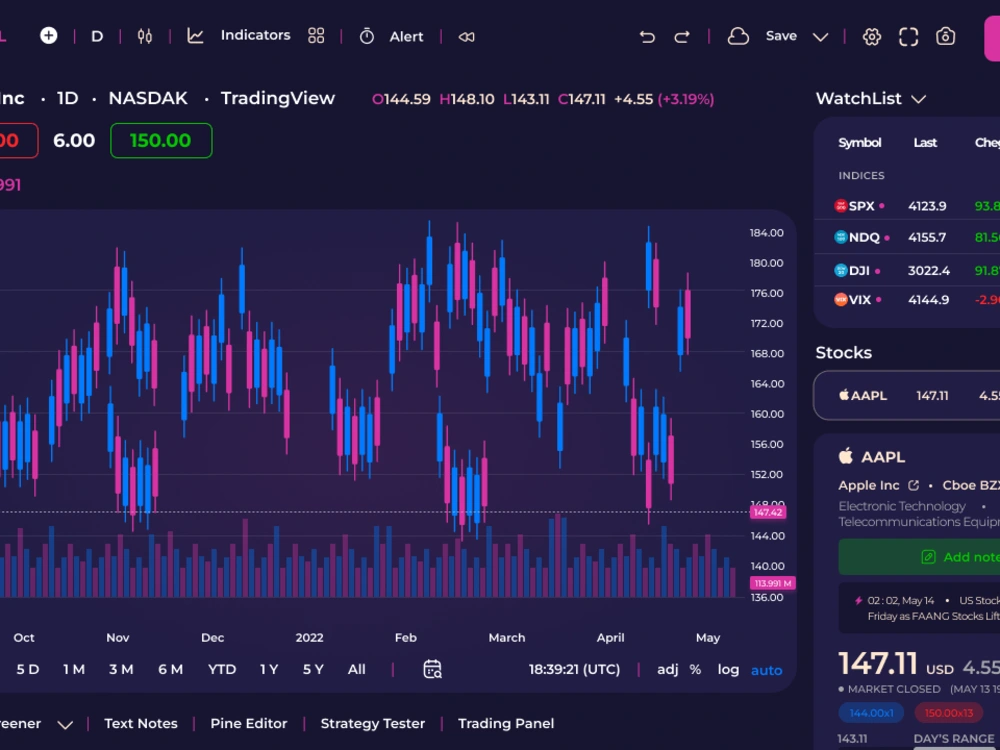
Task: Select the DJI watchlist row
Action: (907, 270)
